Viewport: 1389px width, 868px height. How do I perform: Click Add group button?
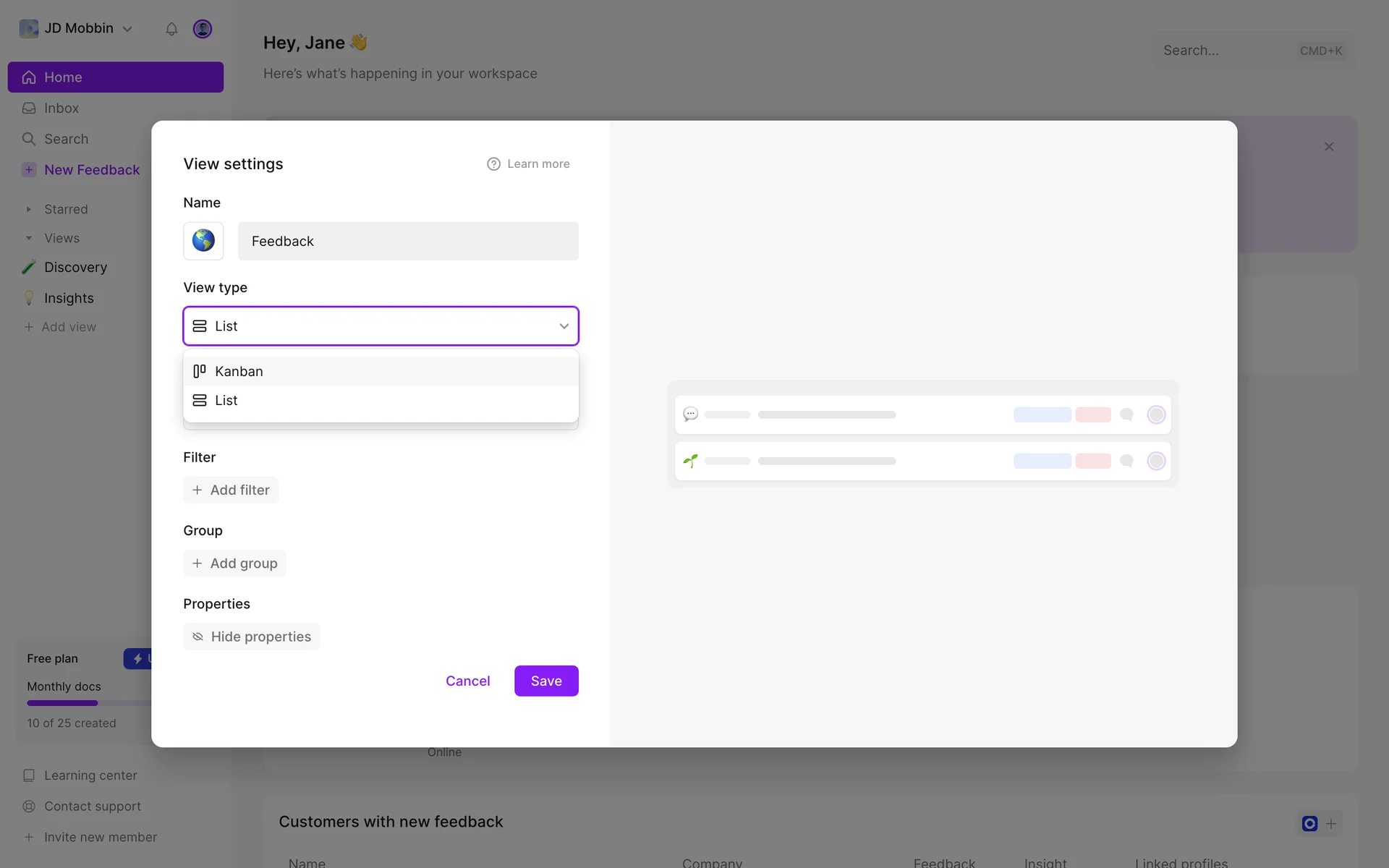pos(234,563)
